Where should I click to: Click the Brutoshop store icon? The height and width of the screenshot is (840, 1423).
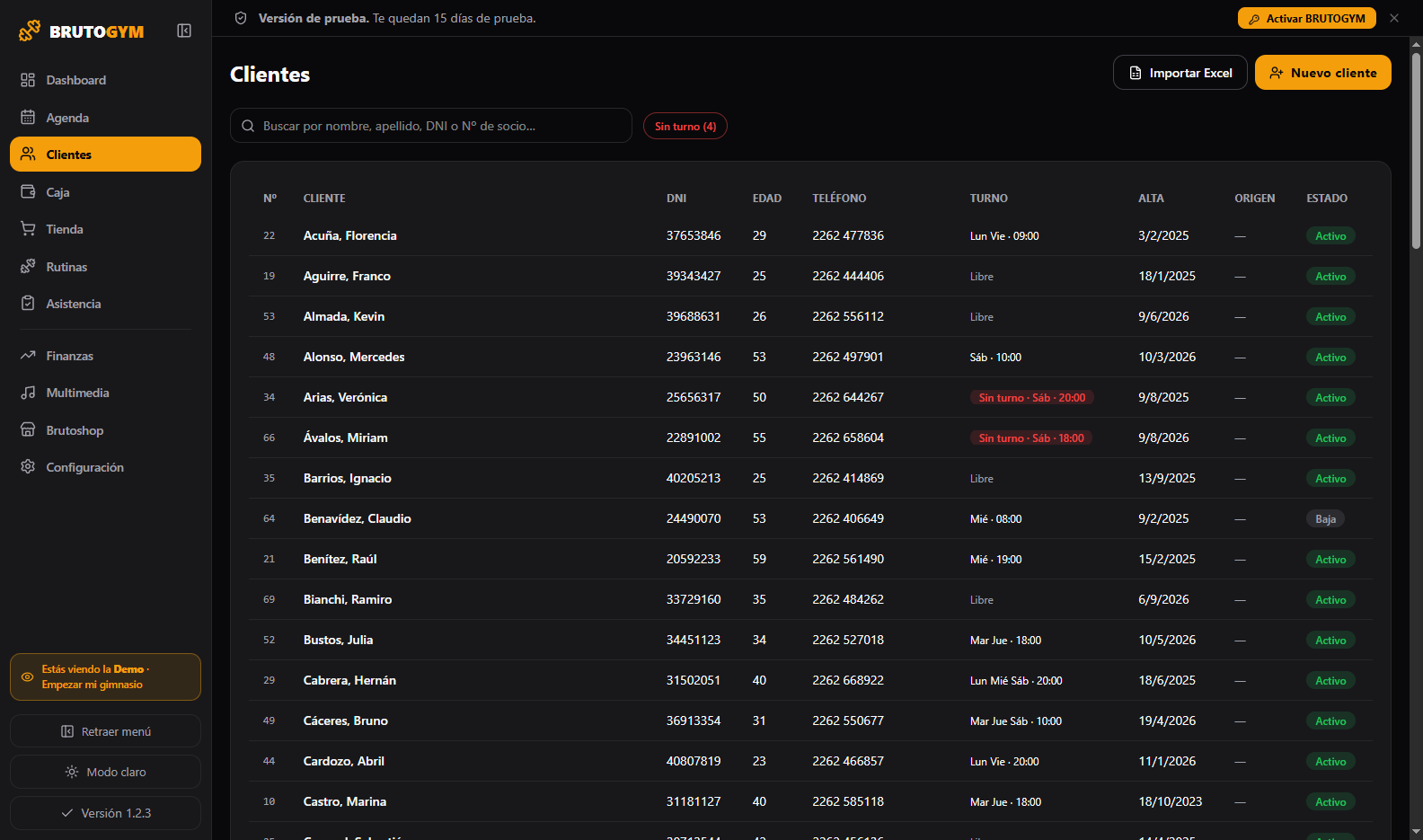[28, 430]
